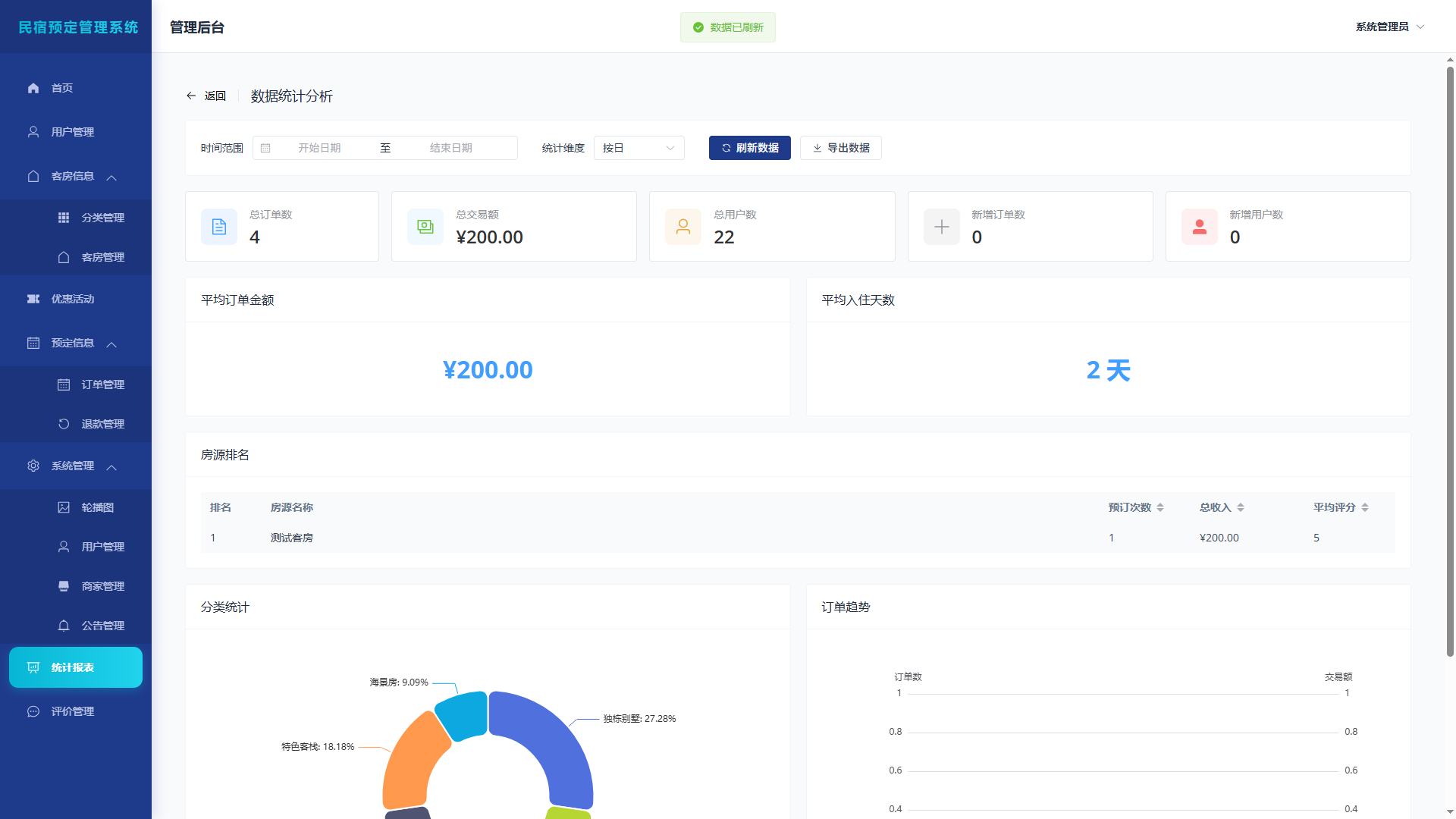Click the 开始日期 input field
Image resolution: width=1456 pixels, height=819 pixels.
tap(319, 148)
